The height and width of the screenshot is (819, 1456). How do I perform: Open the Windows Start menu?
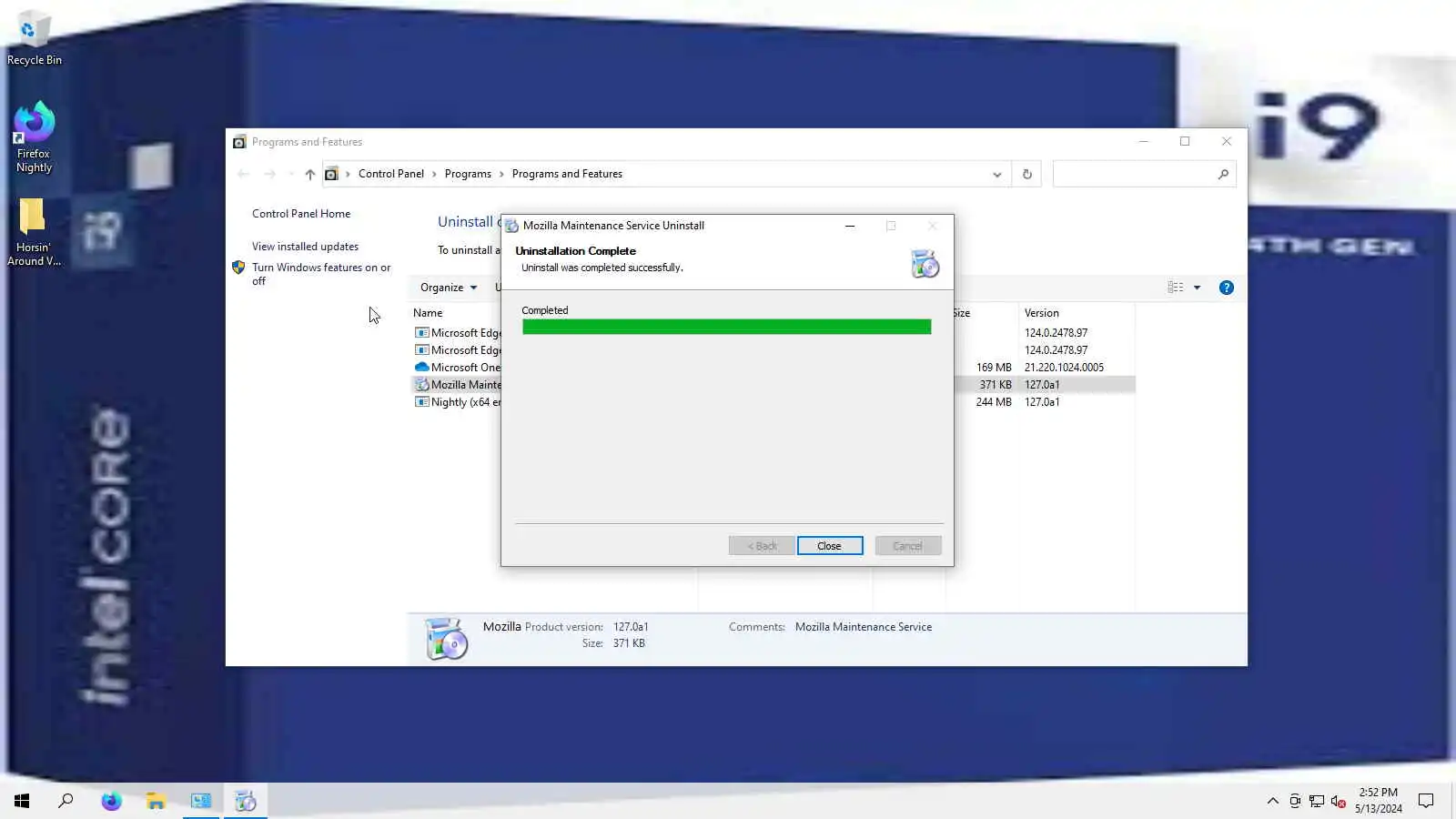click(22, 801)
